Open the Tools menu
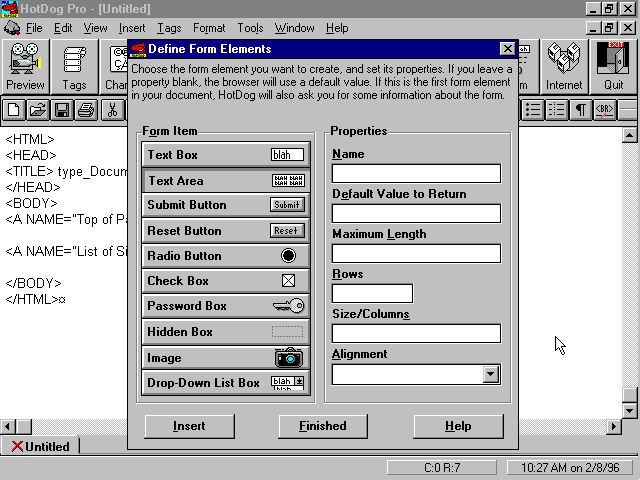The height and width of the screenshot is (480, 640). 250,28
